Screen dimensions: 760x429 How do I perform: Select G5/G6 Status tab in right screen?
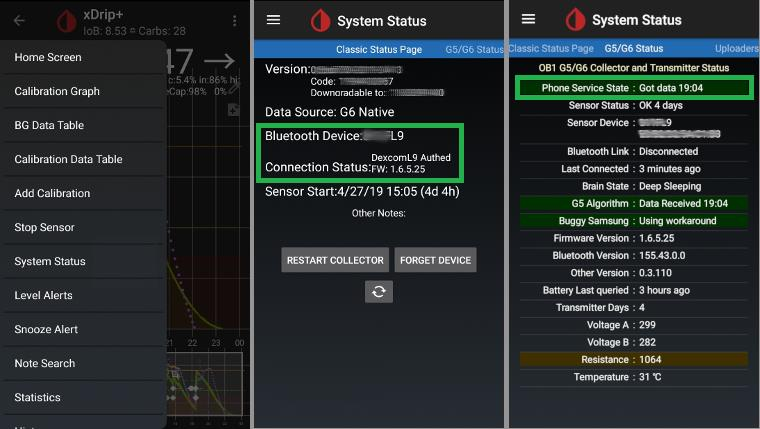[x=633, y=48]
